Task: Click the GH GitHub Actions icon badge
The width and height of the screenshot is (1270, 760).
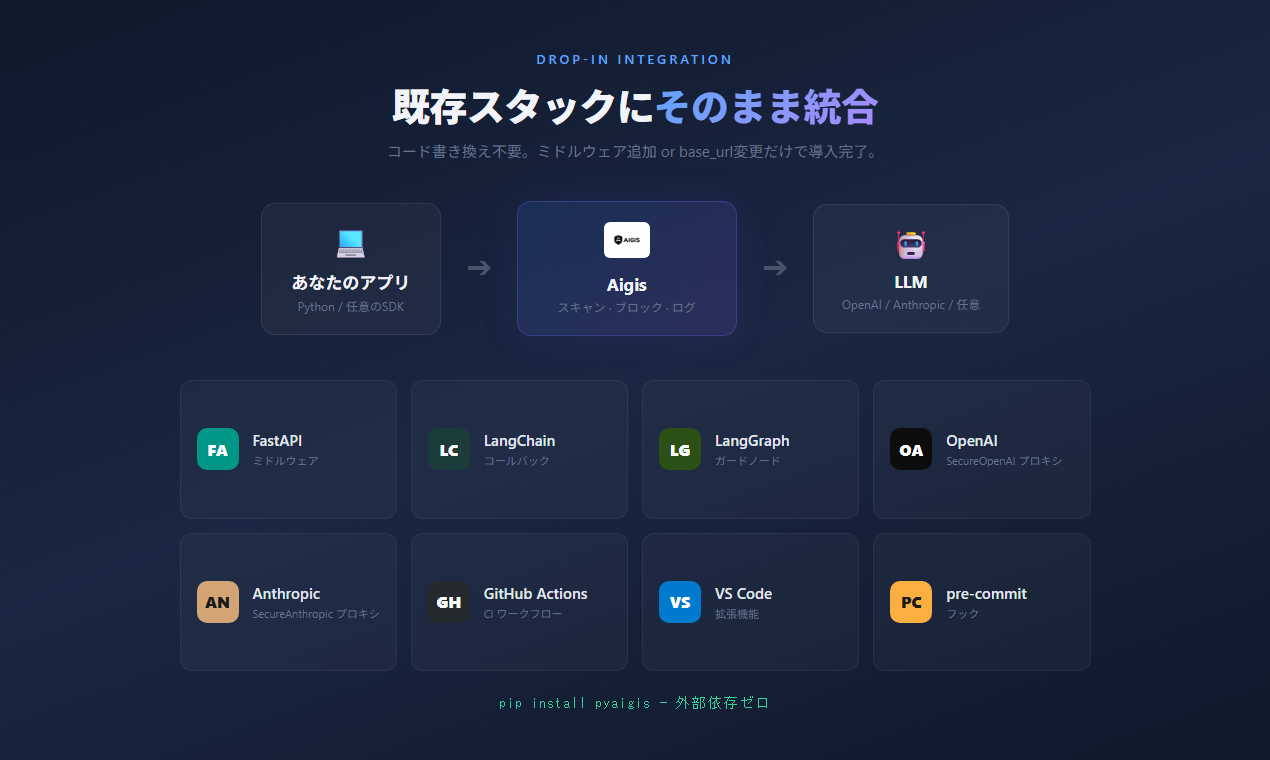Action: tap(449, 602)
